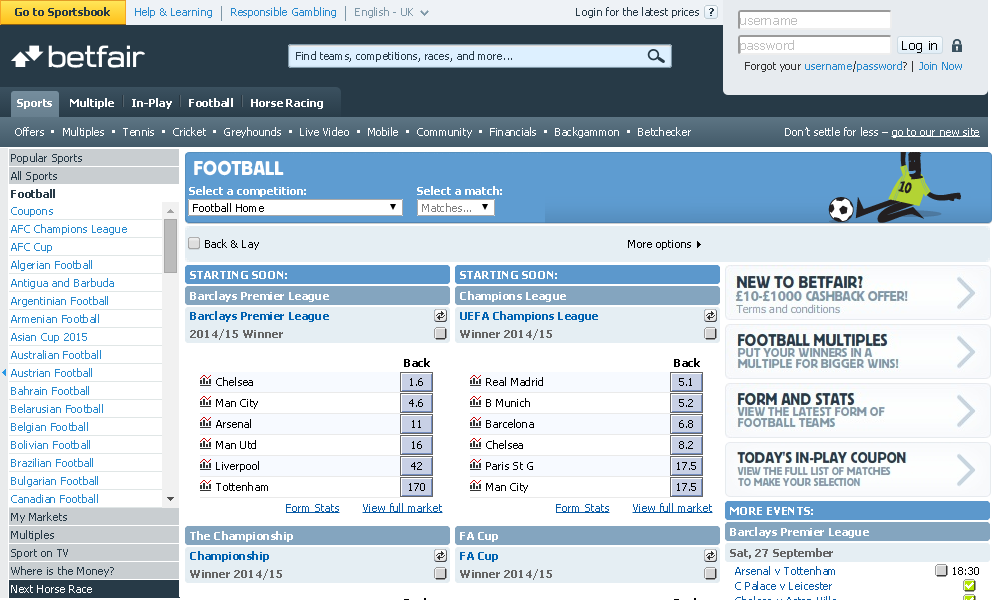Open Champions League Man City graph icon
993x600 pixels.
(x=475, y=485)
